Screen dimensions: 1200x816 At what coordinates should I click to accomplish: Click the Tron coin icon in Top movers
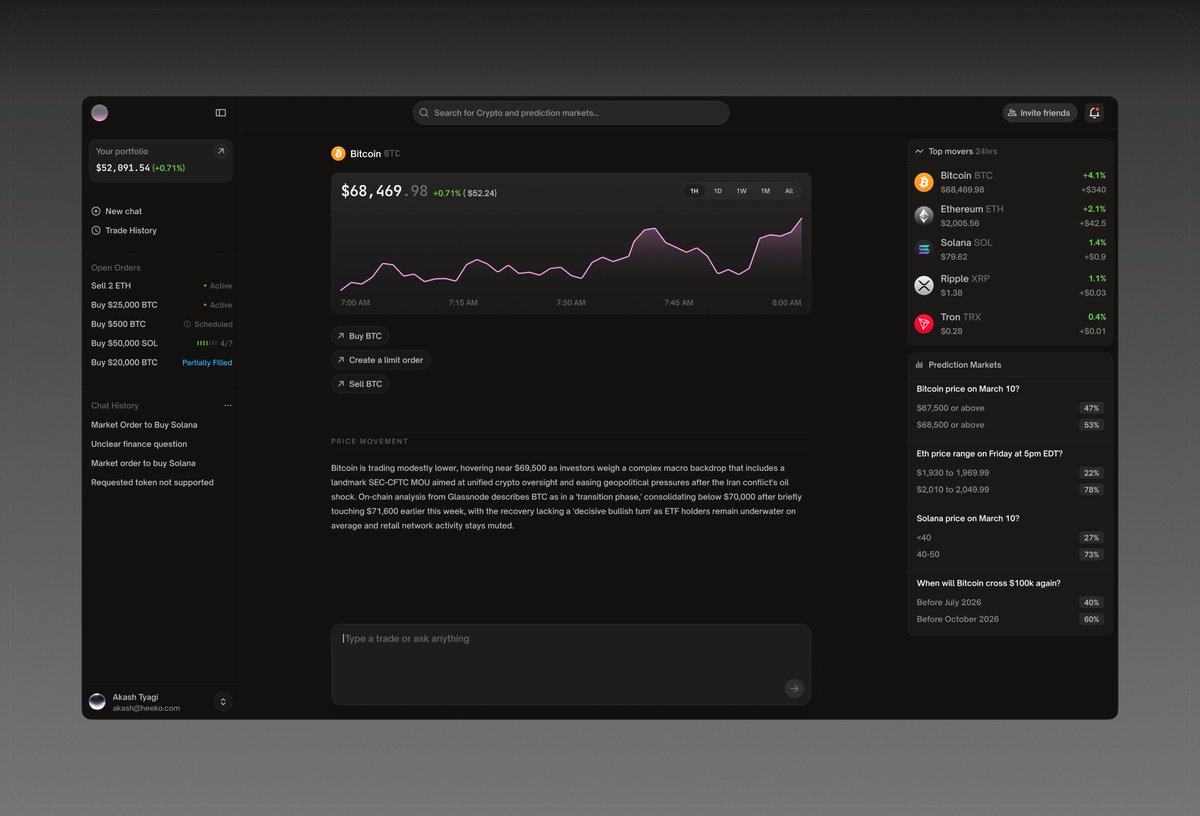coord(924,323)
